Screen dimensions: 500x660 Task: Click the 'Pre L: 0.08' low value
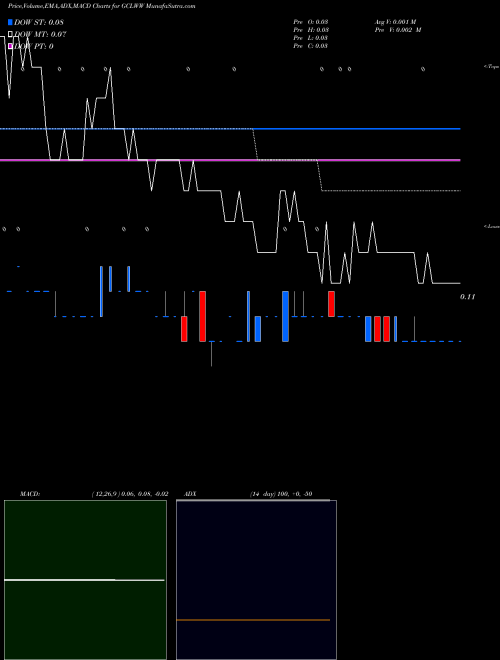pos(311,38)
